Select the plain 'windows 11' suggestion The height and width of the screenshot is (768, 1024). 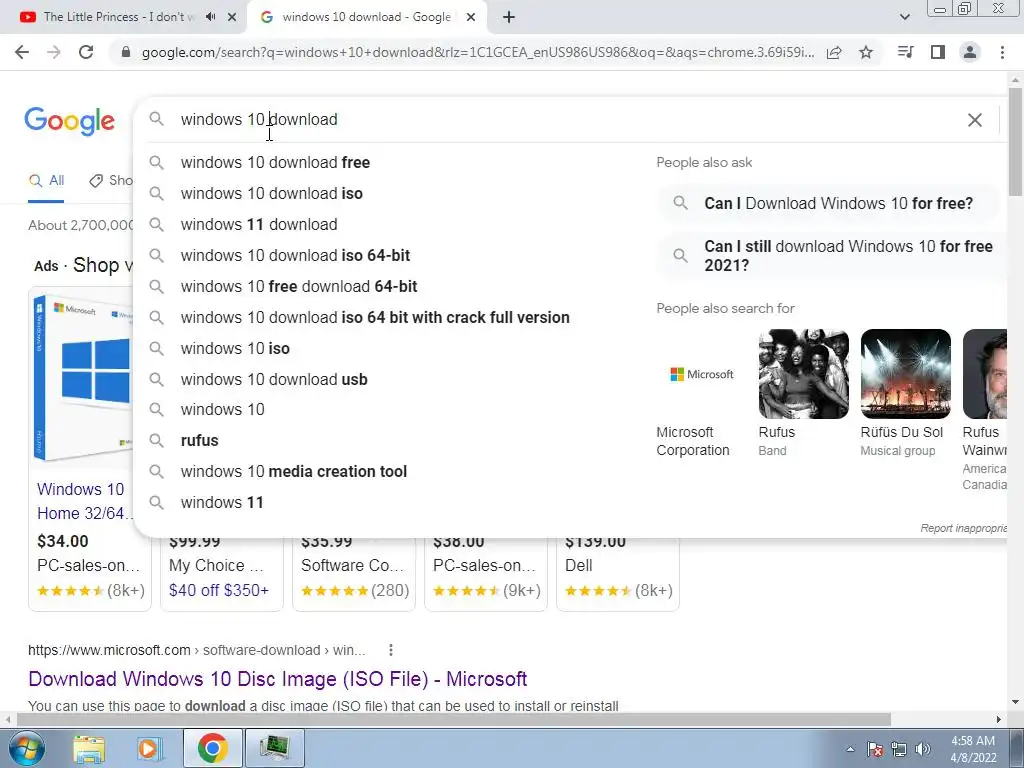221,503
